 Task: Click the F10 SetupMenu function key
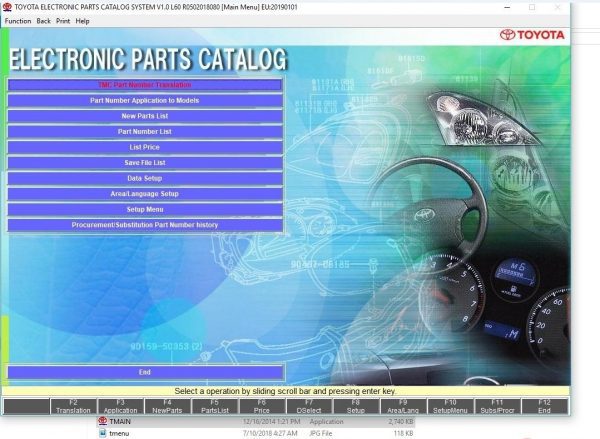[450, 406]
